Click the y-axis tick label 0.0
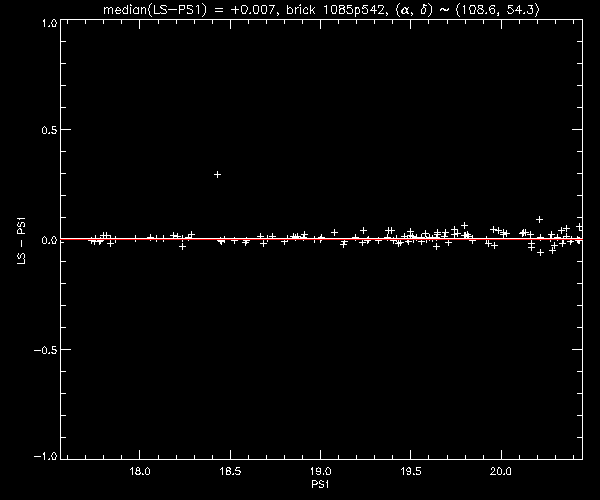Screen dimensions: 600x500 click(x=49, y=240)
